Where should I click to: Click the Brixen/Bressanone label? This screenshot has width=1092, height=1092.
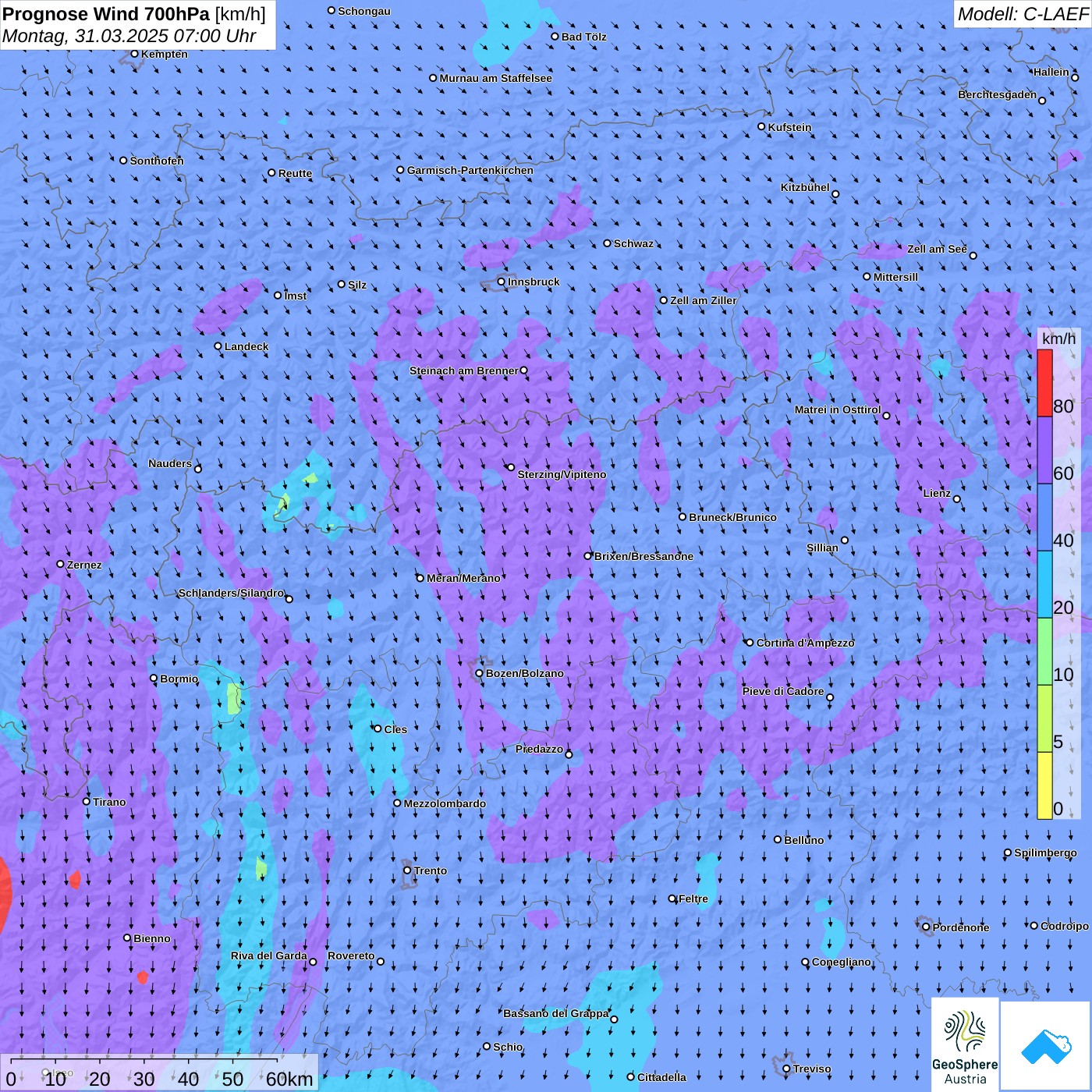(x=643, y=556)
